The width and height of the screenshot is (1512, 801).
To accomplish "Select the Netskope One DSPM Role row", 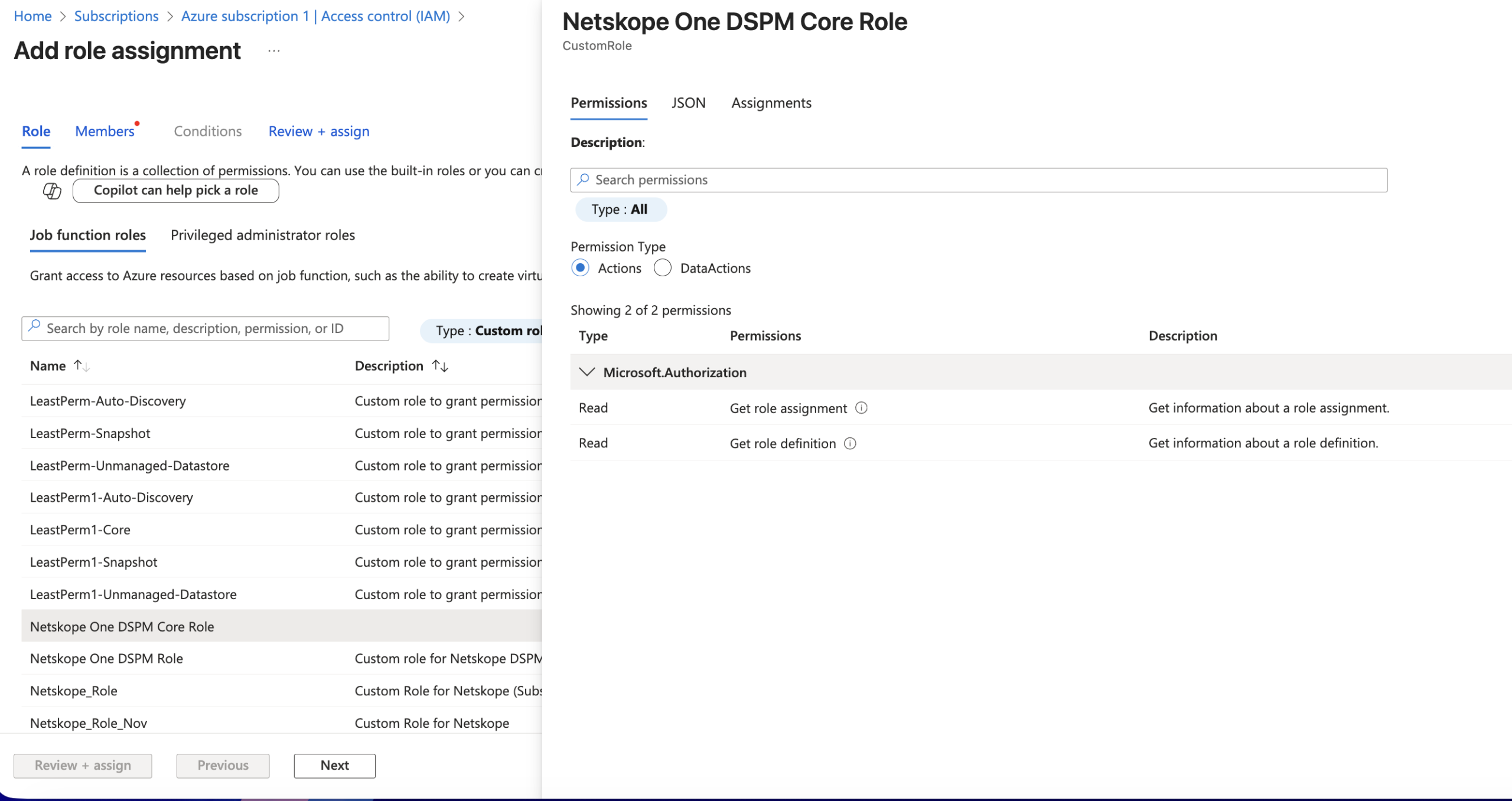I will pyautogui.click(x=282, y=659).
